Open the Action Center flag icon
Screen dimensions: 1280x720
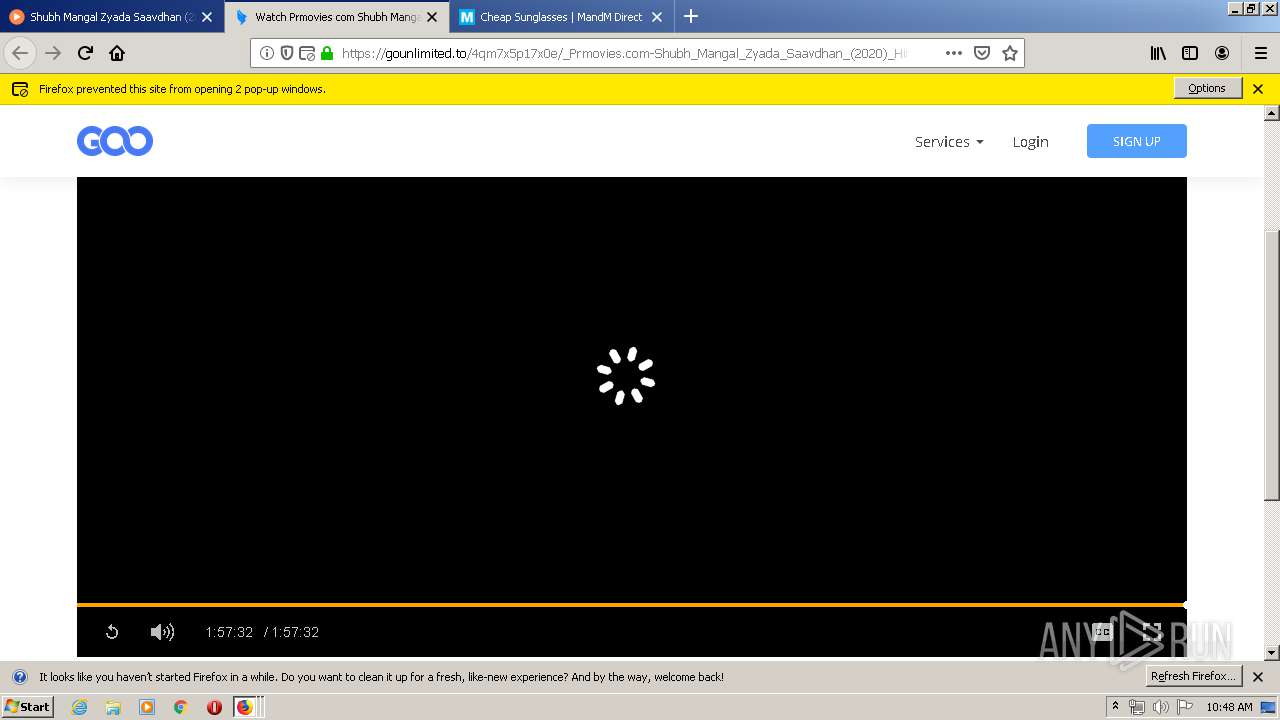pyautogui.click(x=1185, y=707)
